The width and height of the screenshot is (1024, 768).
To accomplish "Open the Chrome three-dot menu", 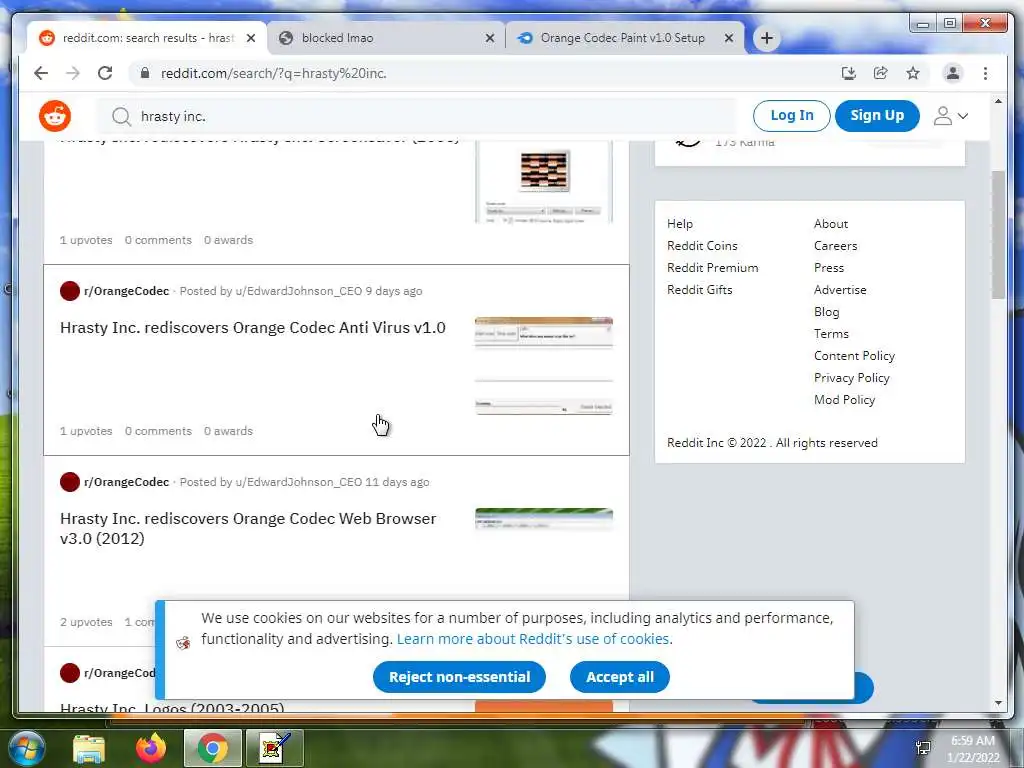I will (x=985, y=73).
